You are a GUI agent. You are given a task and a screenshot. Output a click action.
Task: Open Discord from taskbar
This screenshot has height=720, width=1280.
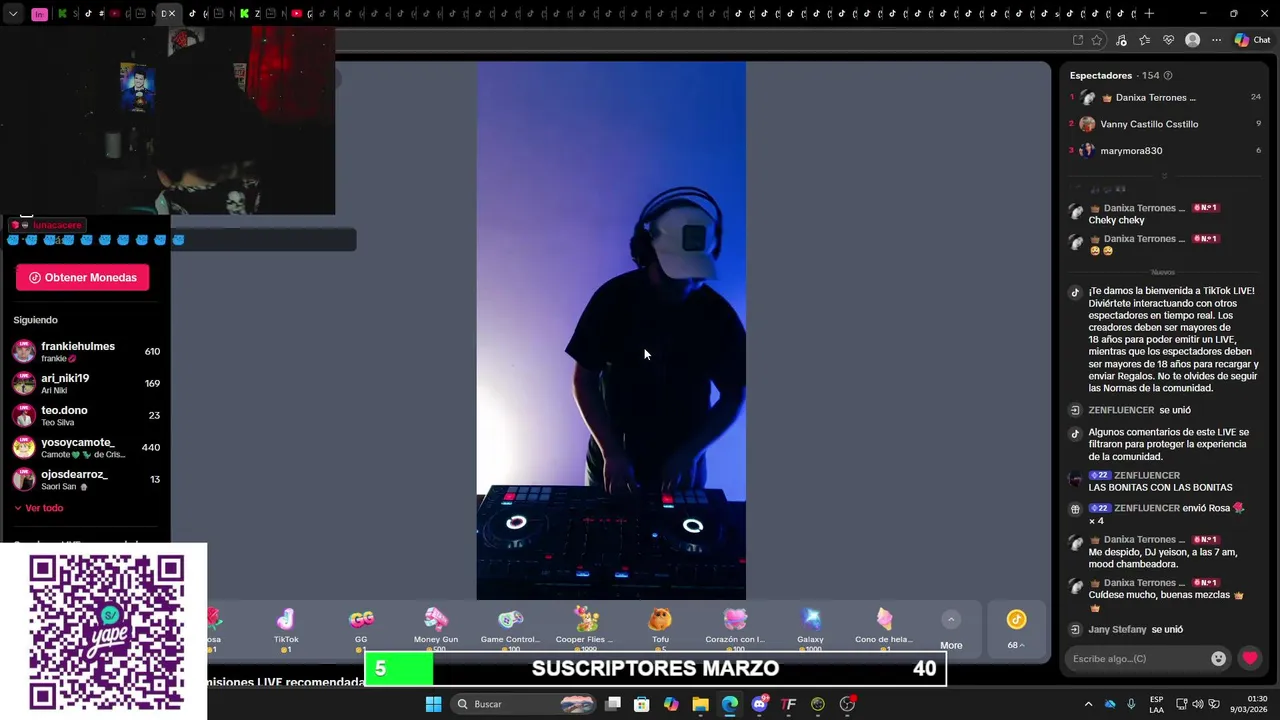[759, 704]
